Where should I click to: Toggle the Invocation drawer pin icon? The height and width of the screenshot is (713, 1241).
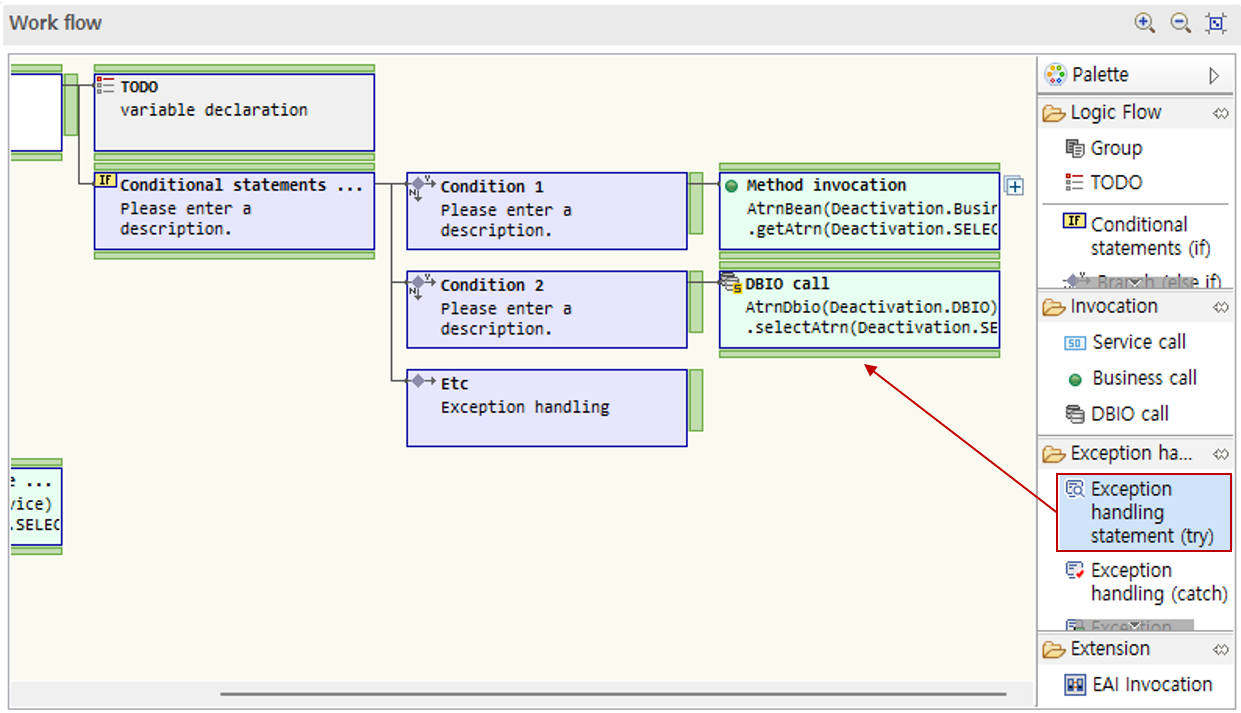pos(1220,307)
